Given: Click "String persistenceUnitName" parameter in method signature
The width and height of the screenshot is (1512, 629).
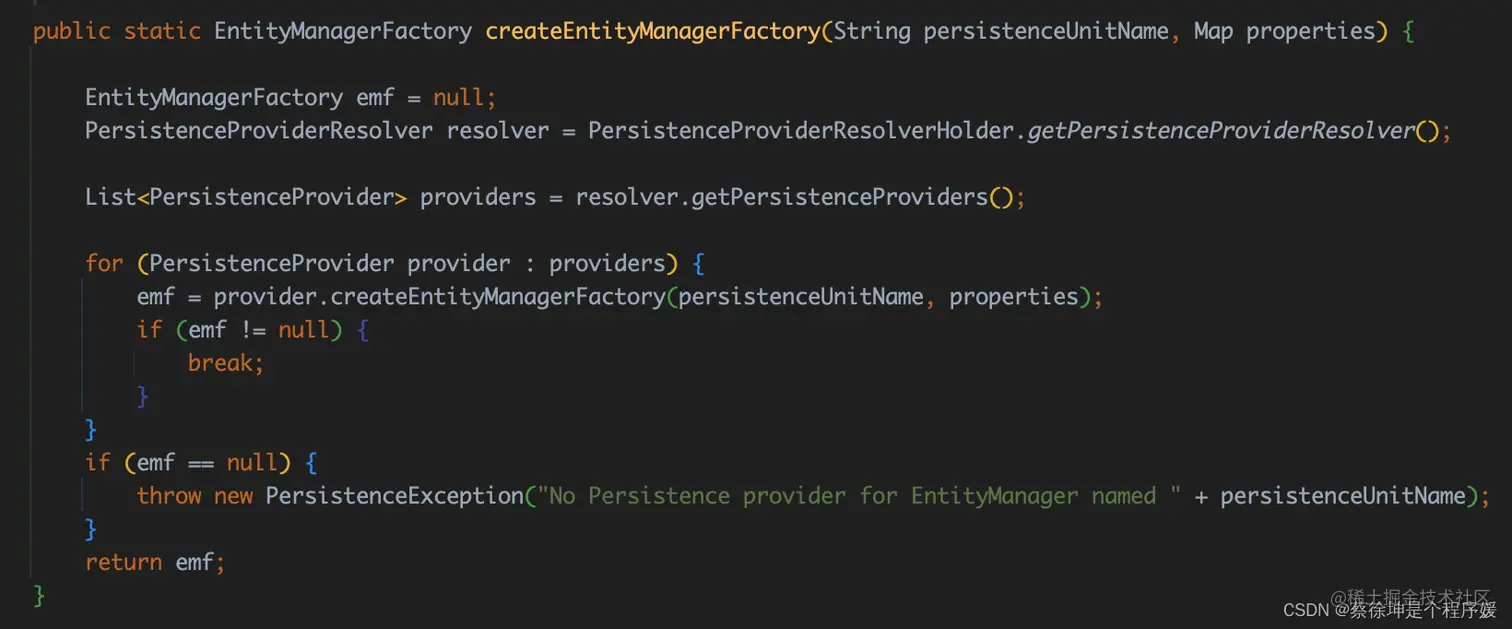Looking at the screenshot, I should point(1001,32).
